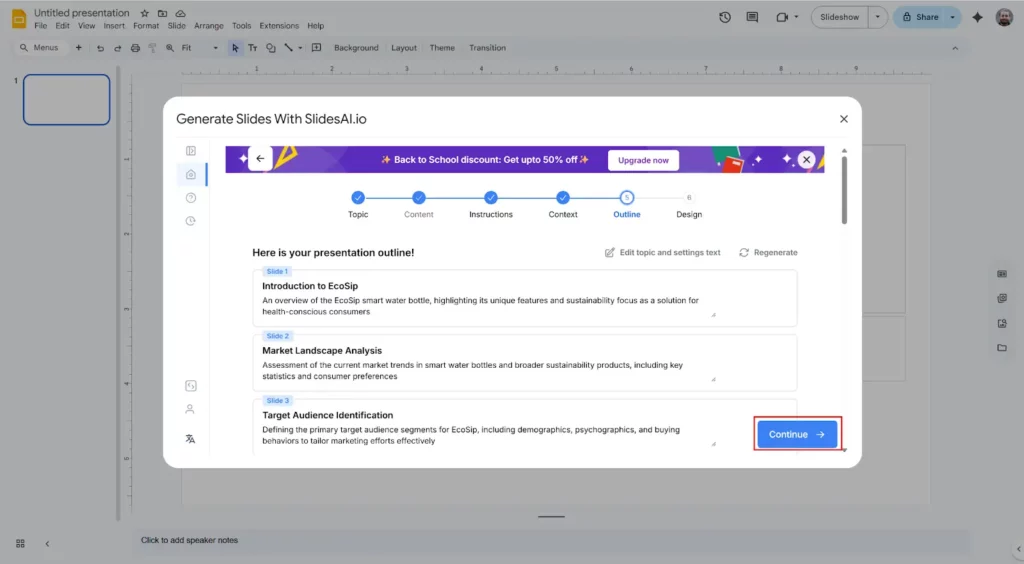Open the Gemini sparkle icon in header
The width and height of the screenshot is (1024, 564).
(x=977, y=17)
